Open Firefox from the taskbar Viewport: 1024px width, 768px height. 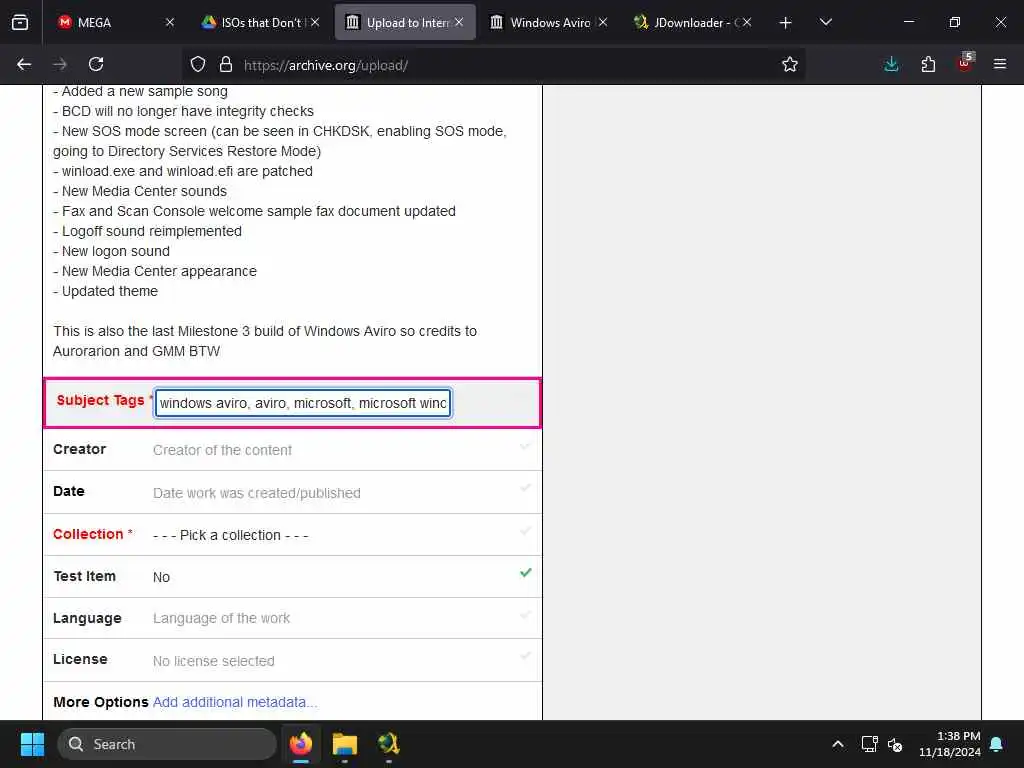[x=301, y=744]
